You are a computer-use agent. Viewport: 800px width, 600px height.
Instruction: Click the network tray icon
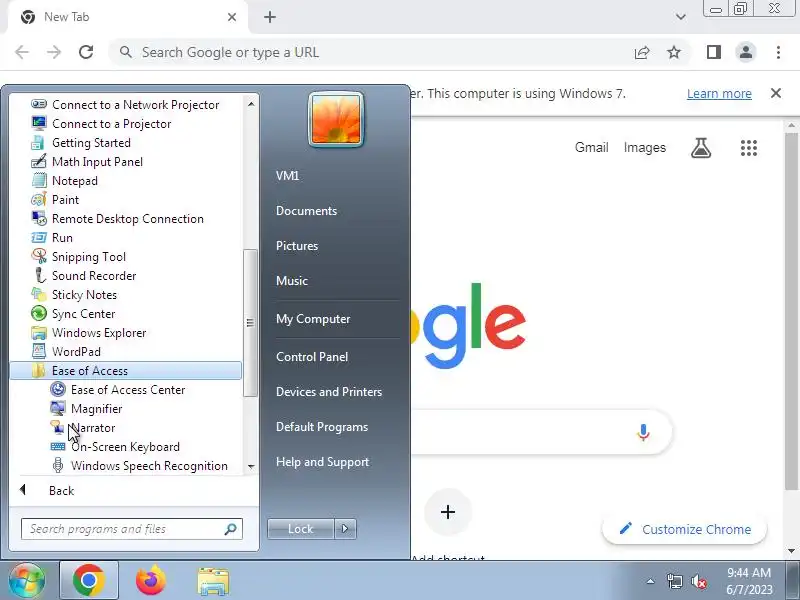tap(674, 581)
